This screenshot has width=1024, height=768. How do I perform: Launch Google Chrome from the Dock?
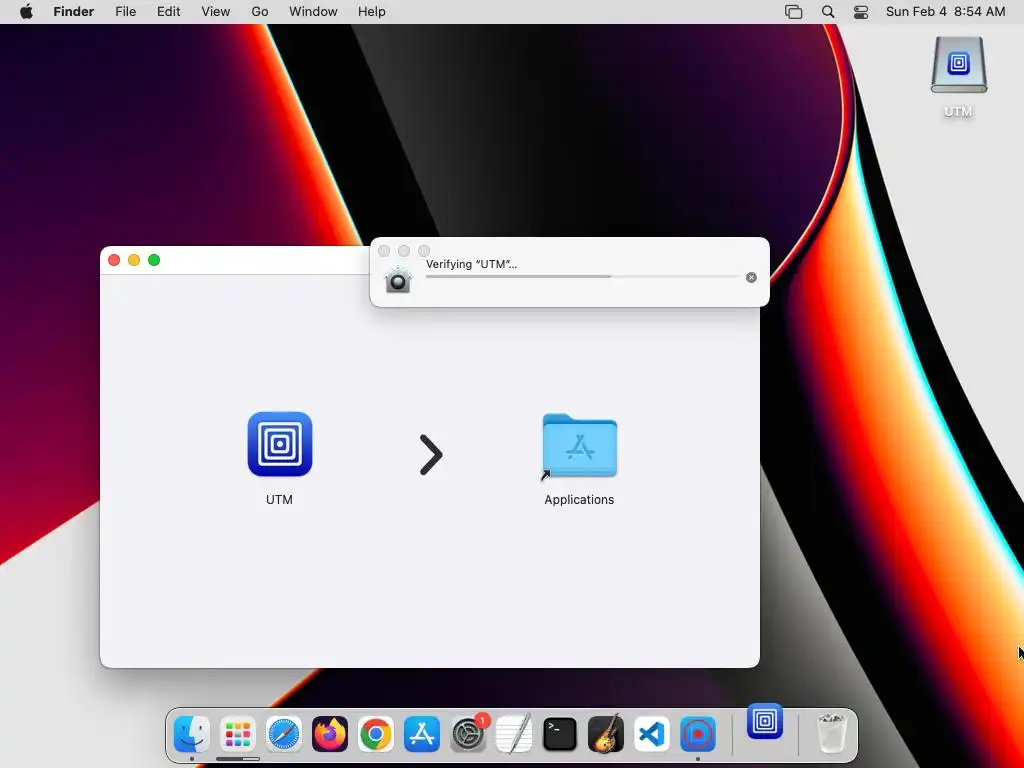tap(376, 734)
